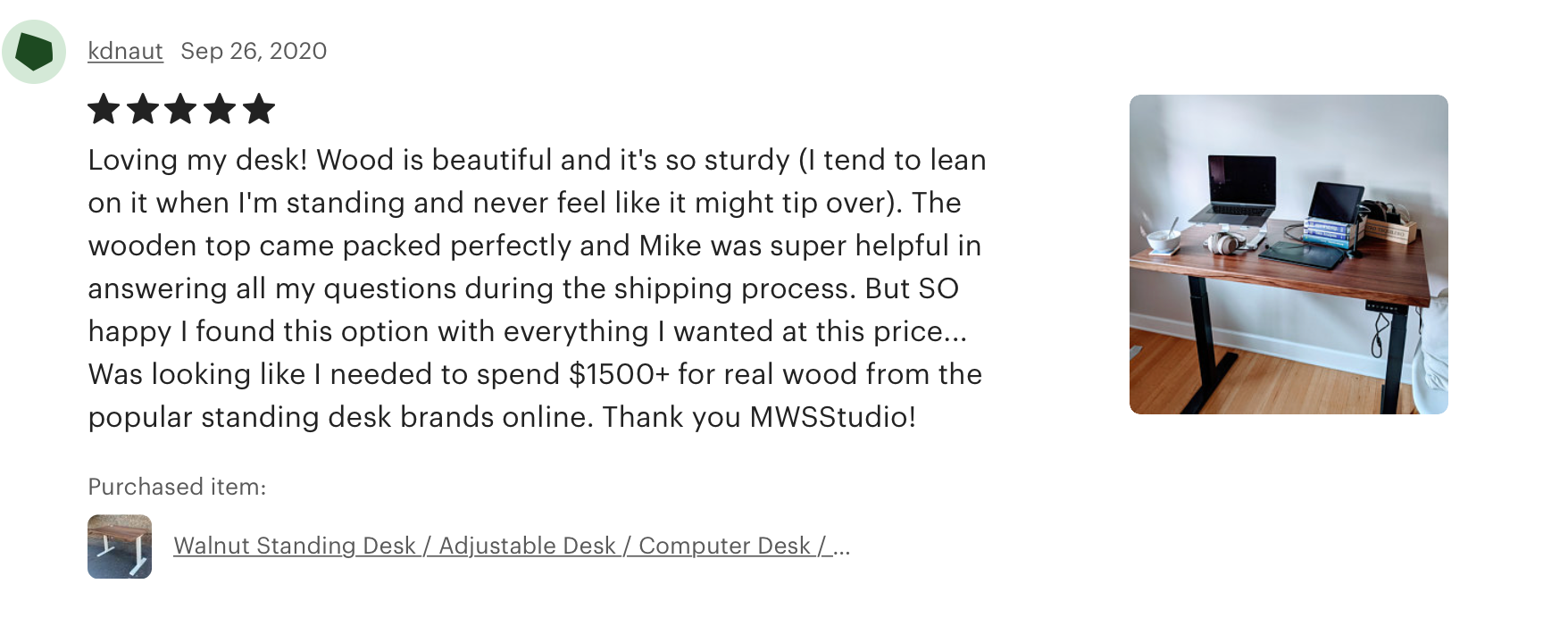Select the third rating star
Viewport: 1568px width, 634px height.
click(181, 109)
